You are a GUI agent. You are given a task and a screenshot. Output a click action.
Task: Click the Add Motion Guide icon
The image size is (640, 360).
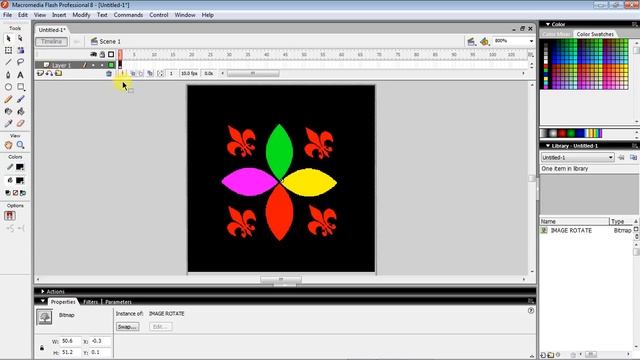tap(49, 73)
